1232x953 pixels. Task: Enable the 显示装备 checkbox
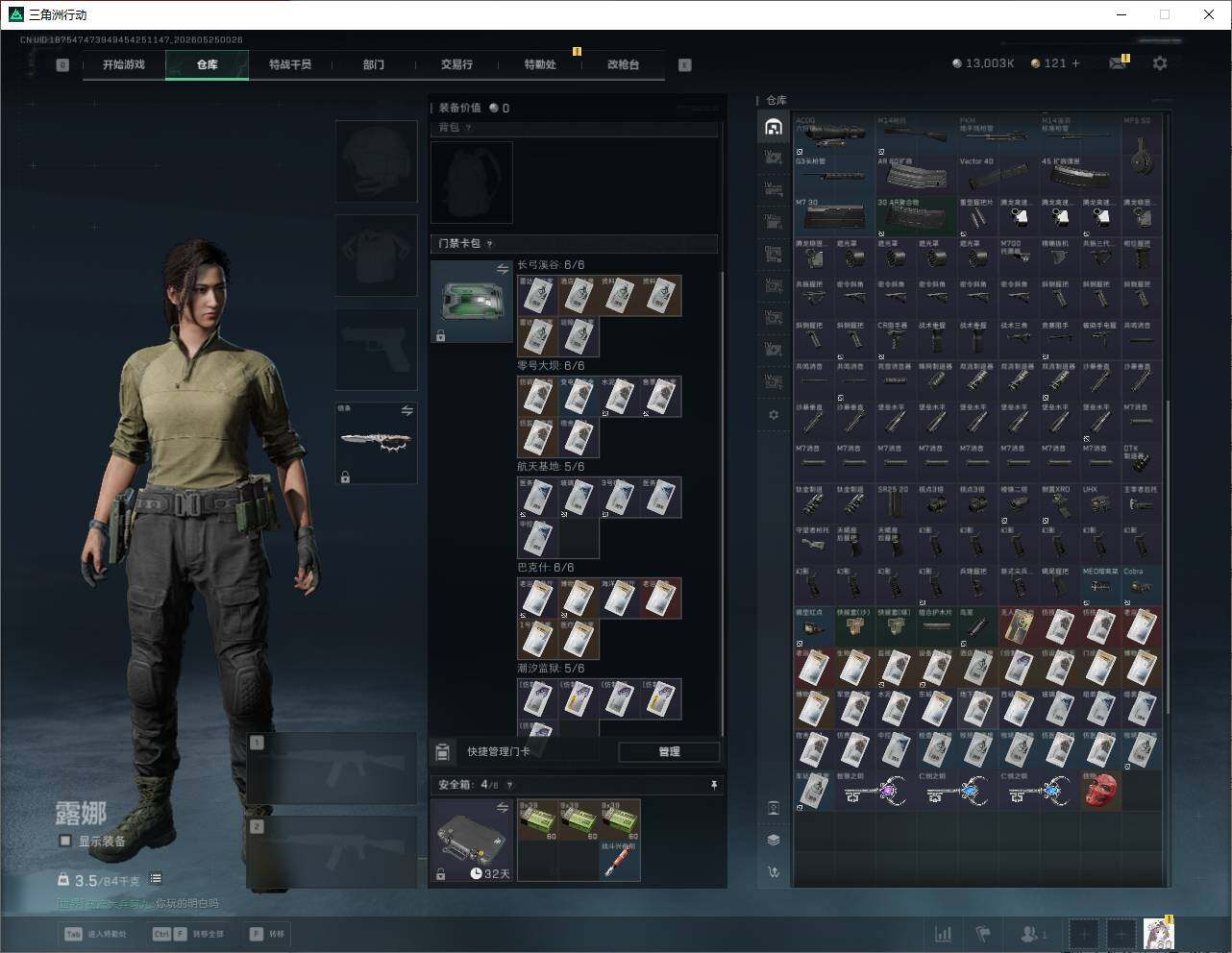[65, 841]
